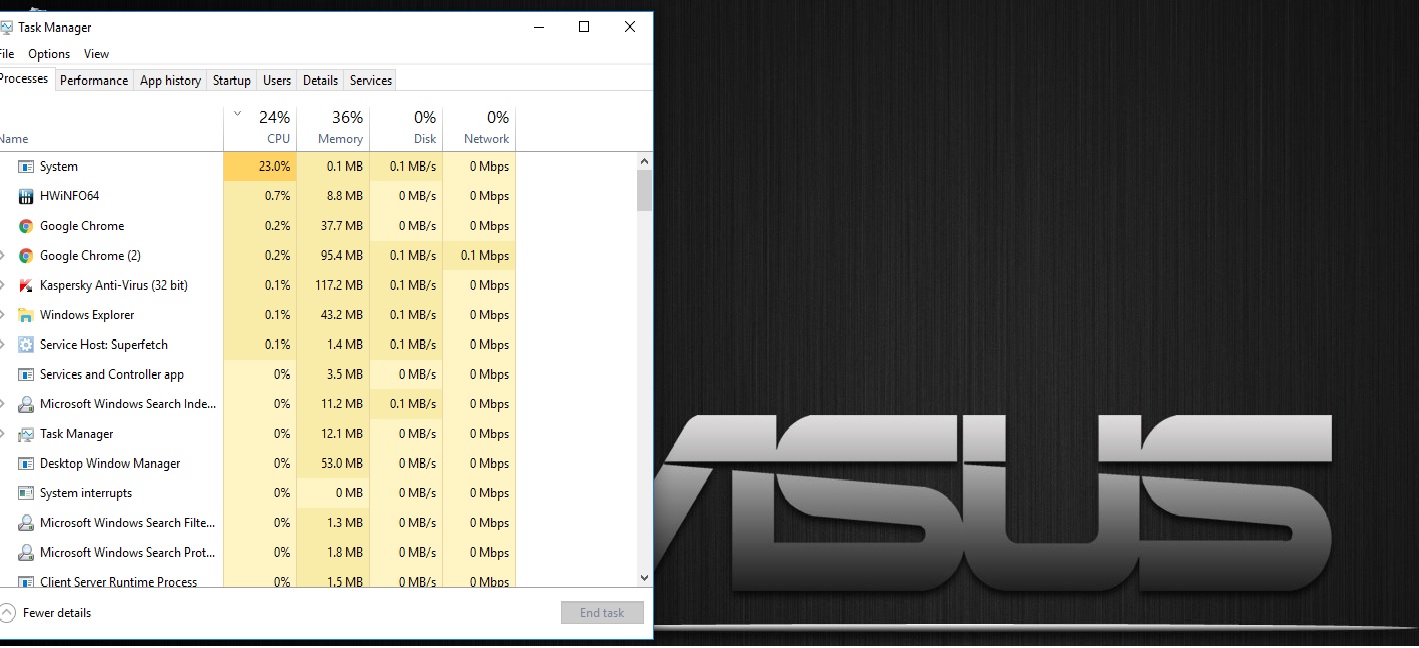The image size is (1419, 648).
Task: Sort by the Network column header
Action: pos(480,128)
